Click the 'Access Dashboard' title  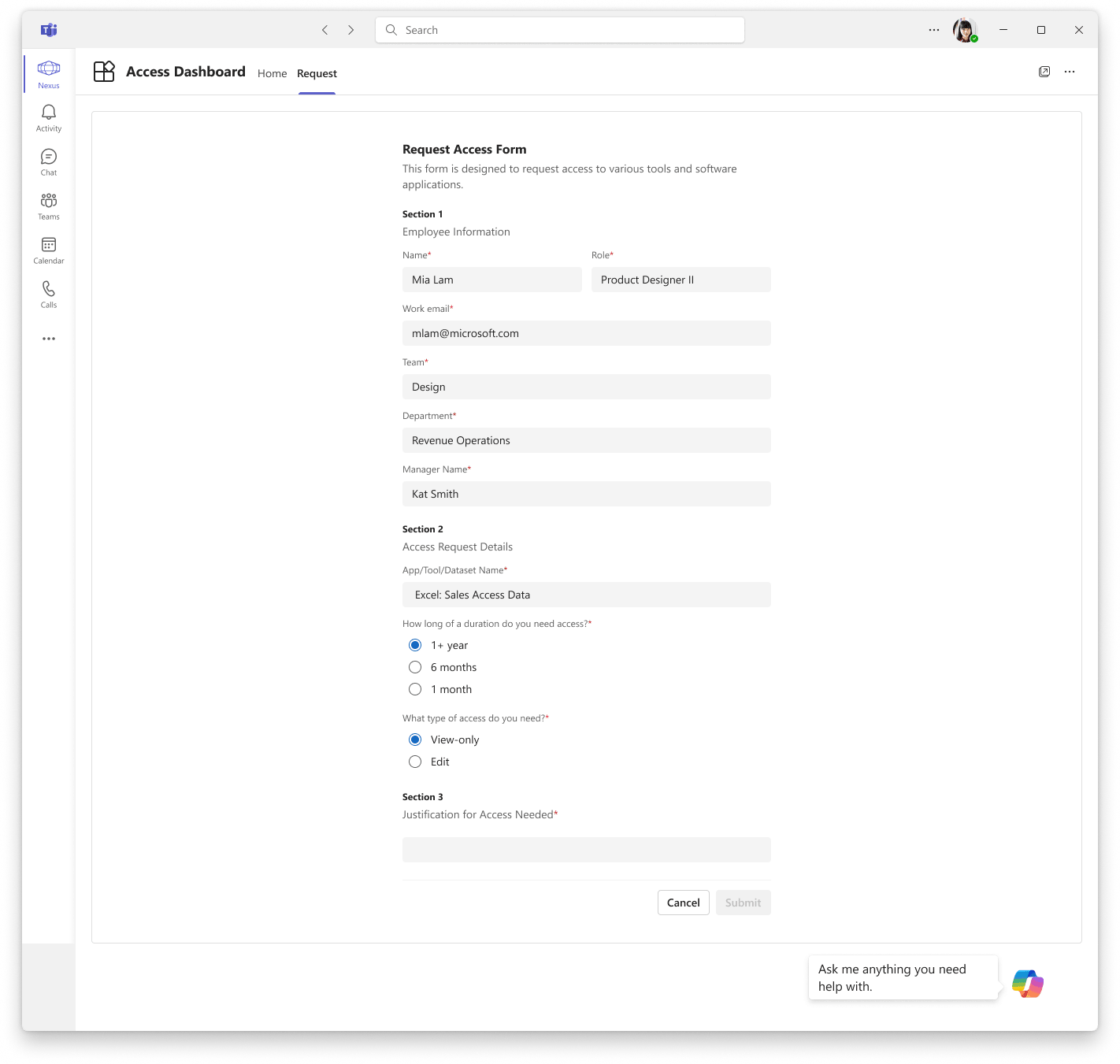coord(186,72)
